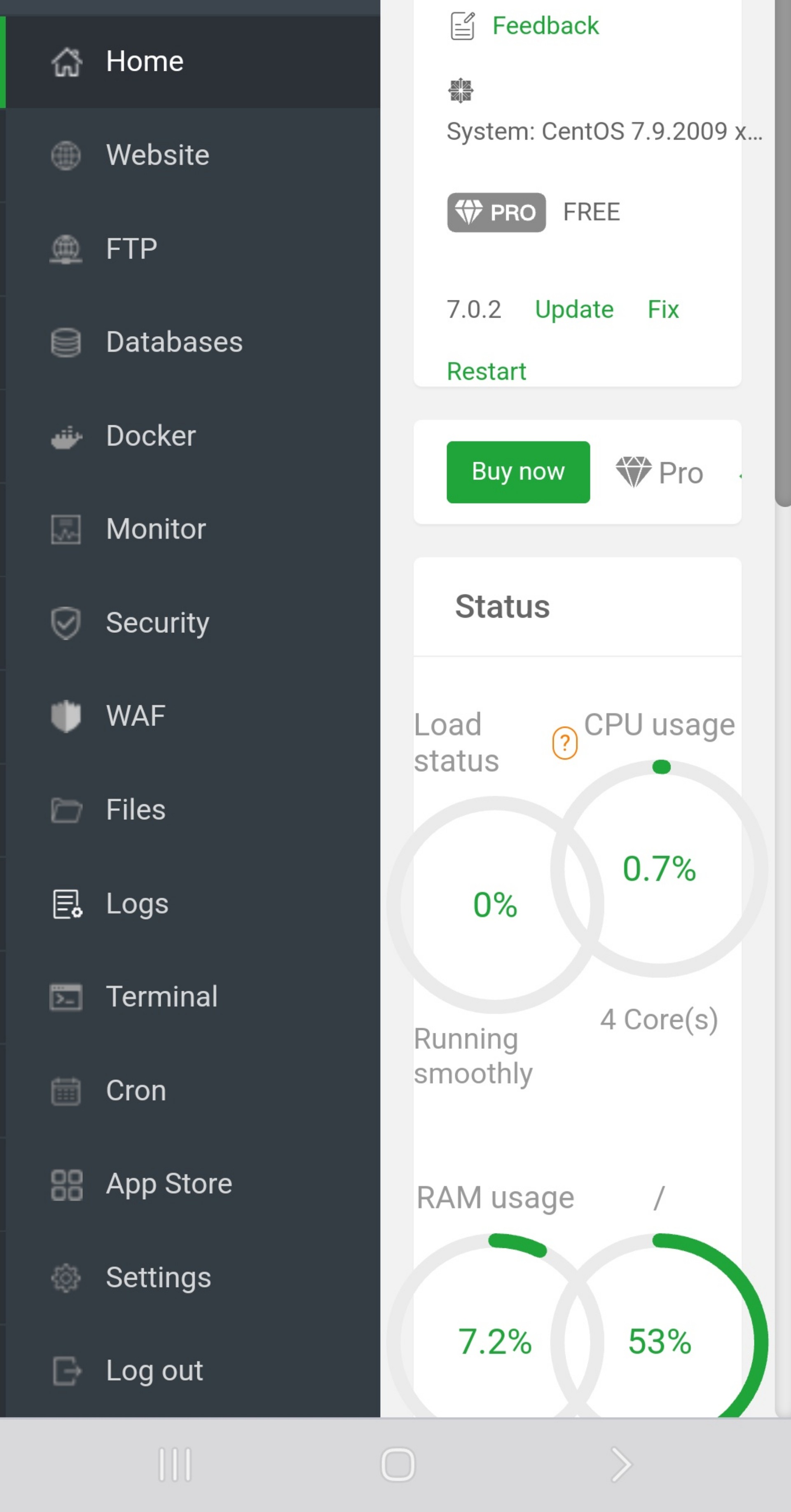
Task: Open Docker via its whale icon
Action: tap(66, 436)
